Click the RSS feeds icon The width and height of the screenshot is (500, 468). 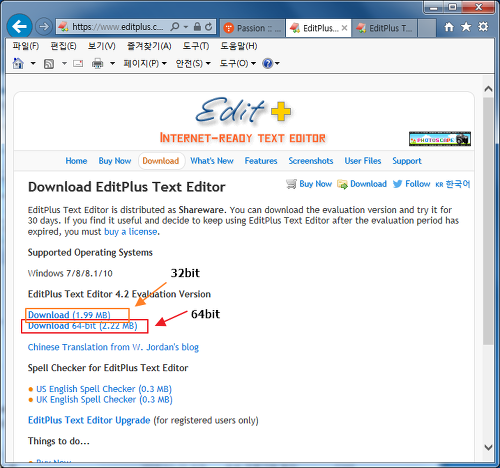[x=49, y=64]
